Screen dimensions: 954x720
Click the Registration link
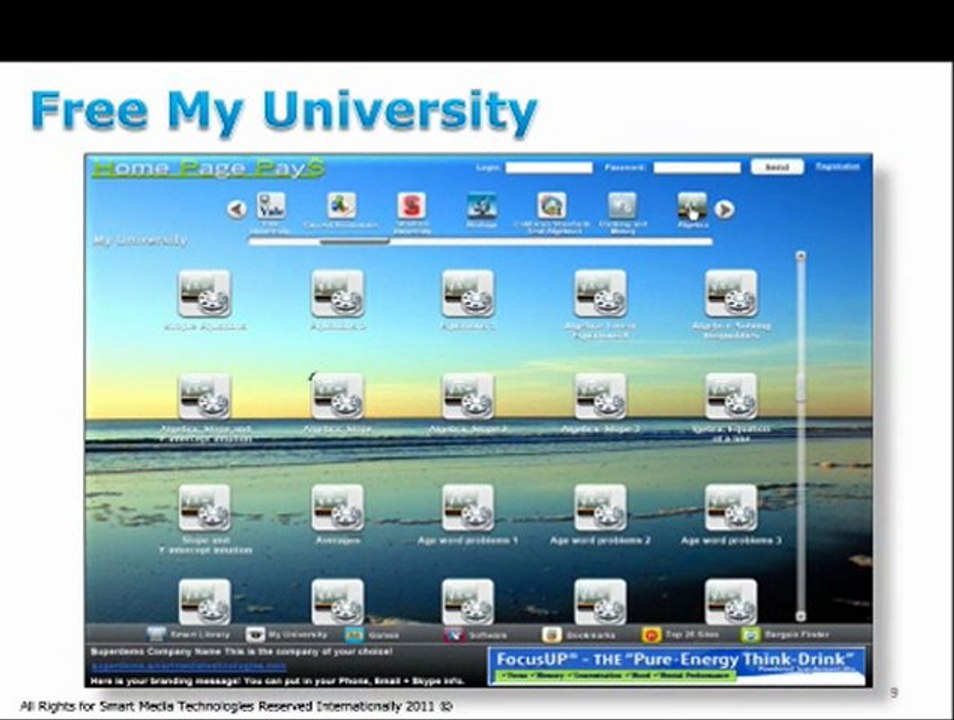[837, 167]
